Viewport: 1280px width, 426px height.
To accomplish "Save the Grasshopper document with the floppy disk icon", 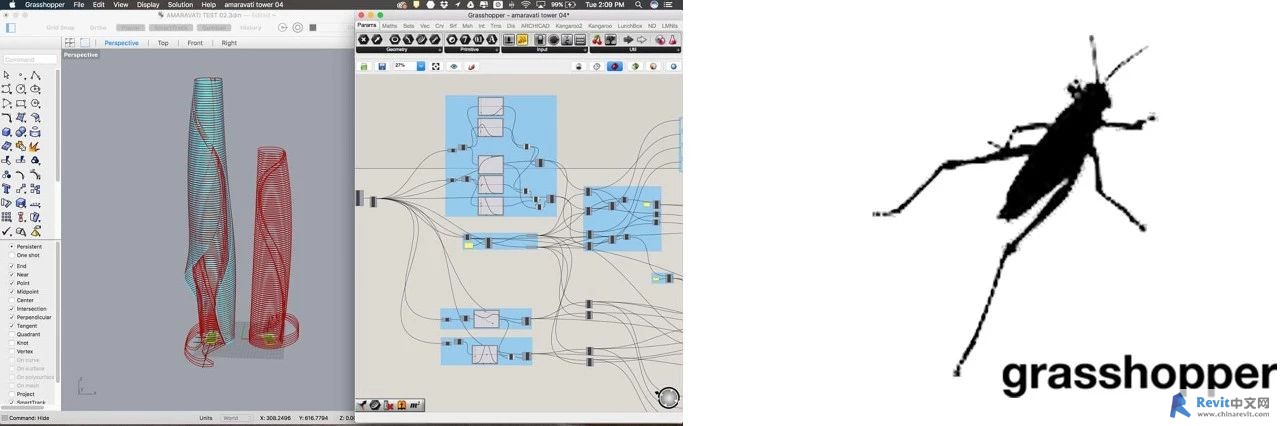I will point(382,66).
